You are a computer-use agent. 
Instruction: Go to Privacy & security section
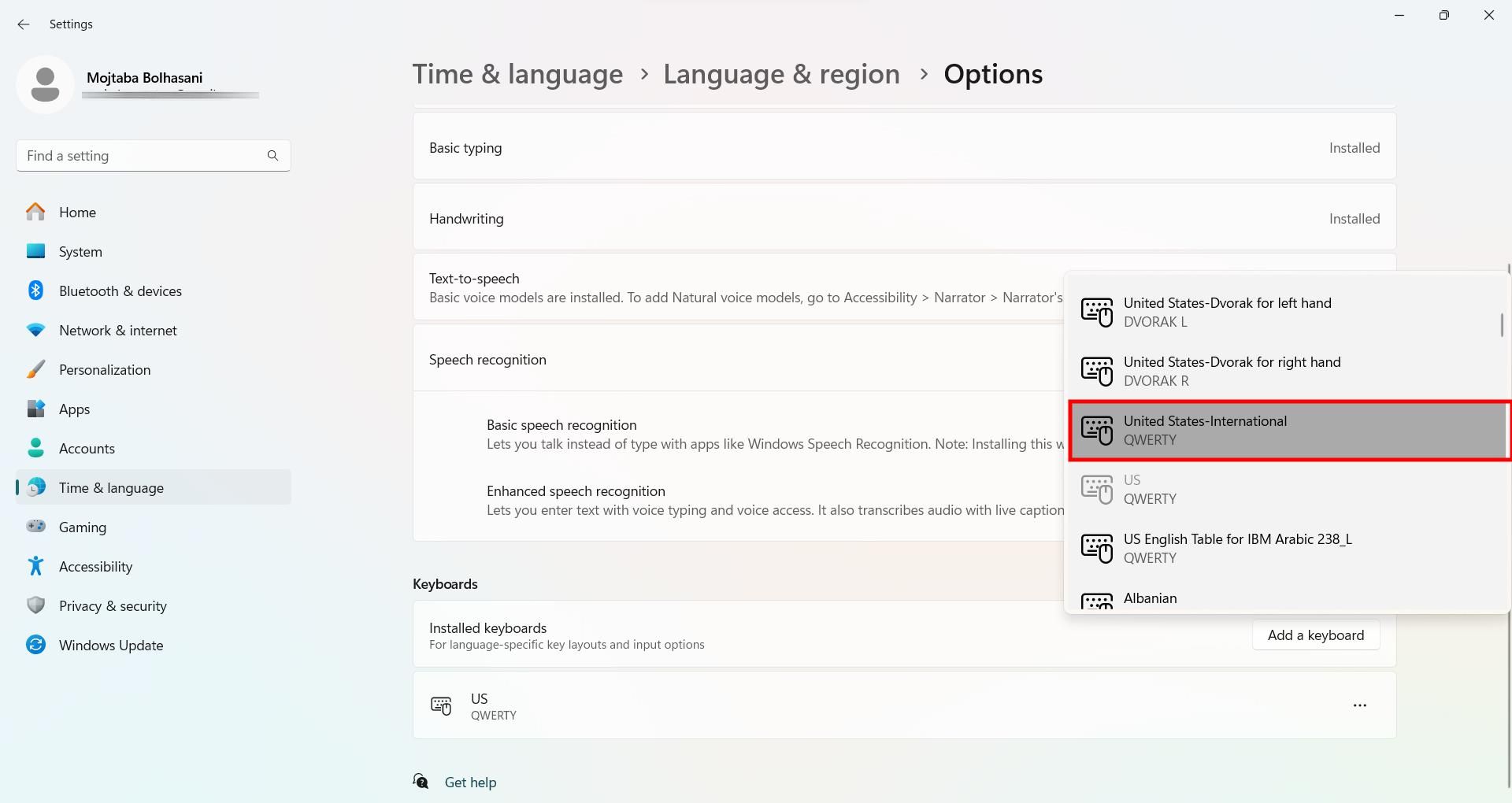click(113, 606)
